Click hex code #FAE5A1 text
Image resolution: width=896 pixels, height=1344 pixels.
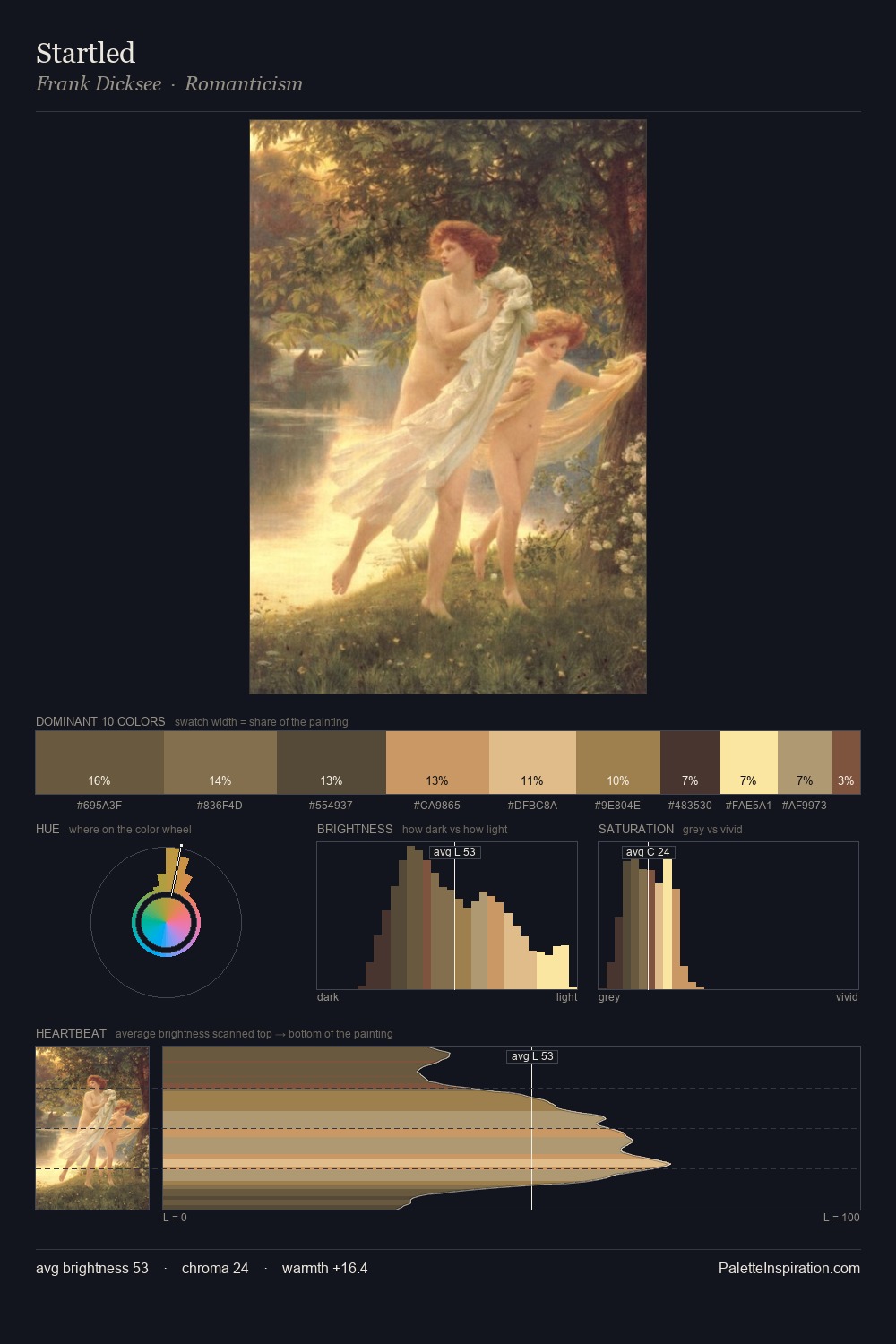[x=748, y=805]
